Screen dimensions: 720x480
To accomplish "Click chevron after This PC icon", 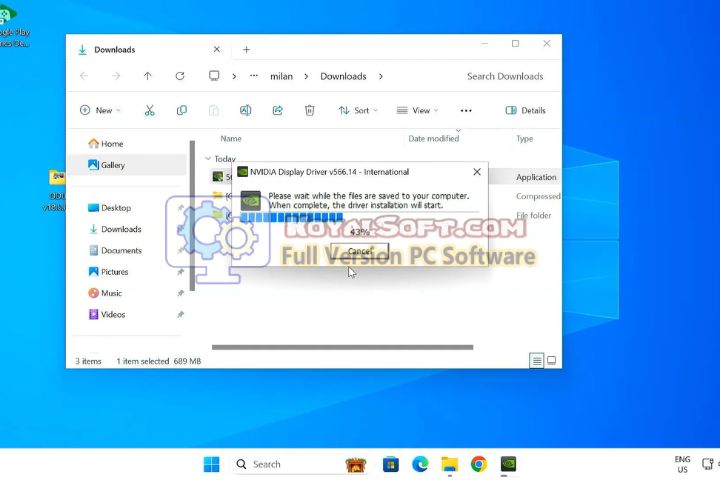I will point(234,76).
